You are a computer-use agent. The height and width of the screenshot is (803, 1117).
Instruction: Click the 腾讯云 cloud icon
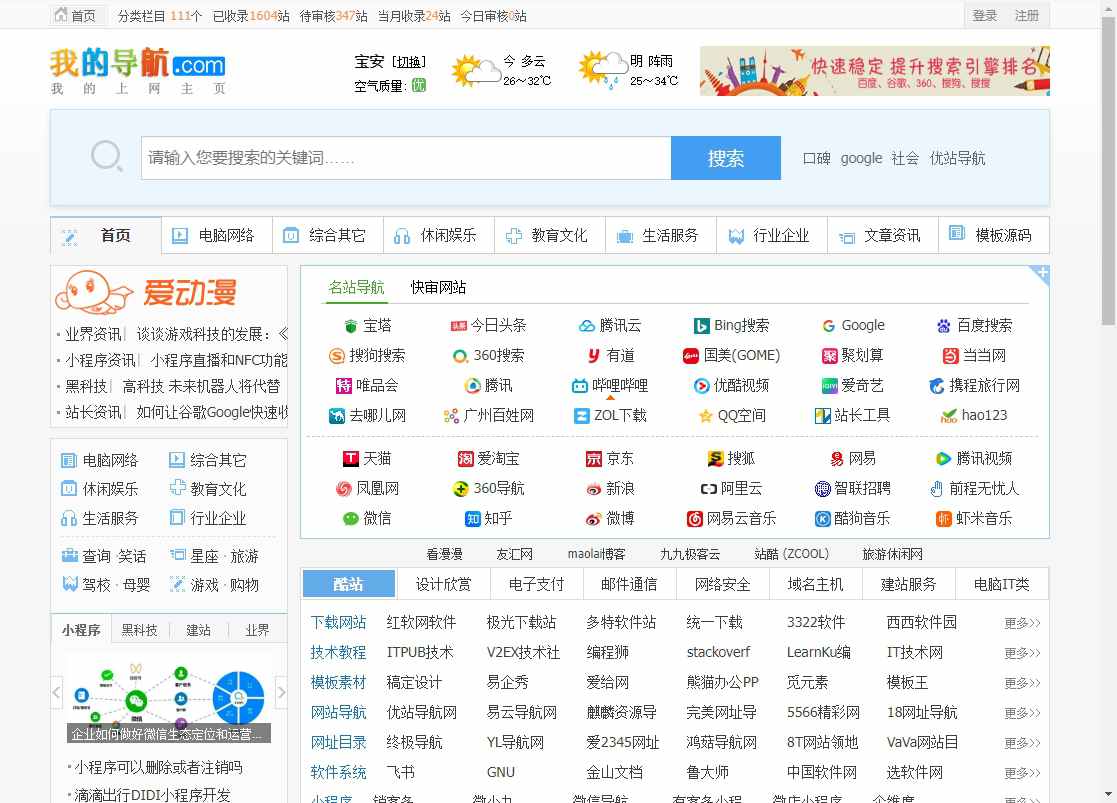[586, 326]
